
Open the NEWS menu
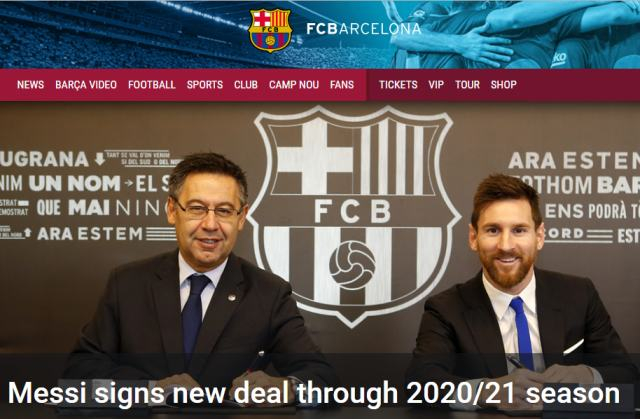[x=31, y=84]
